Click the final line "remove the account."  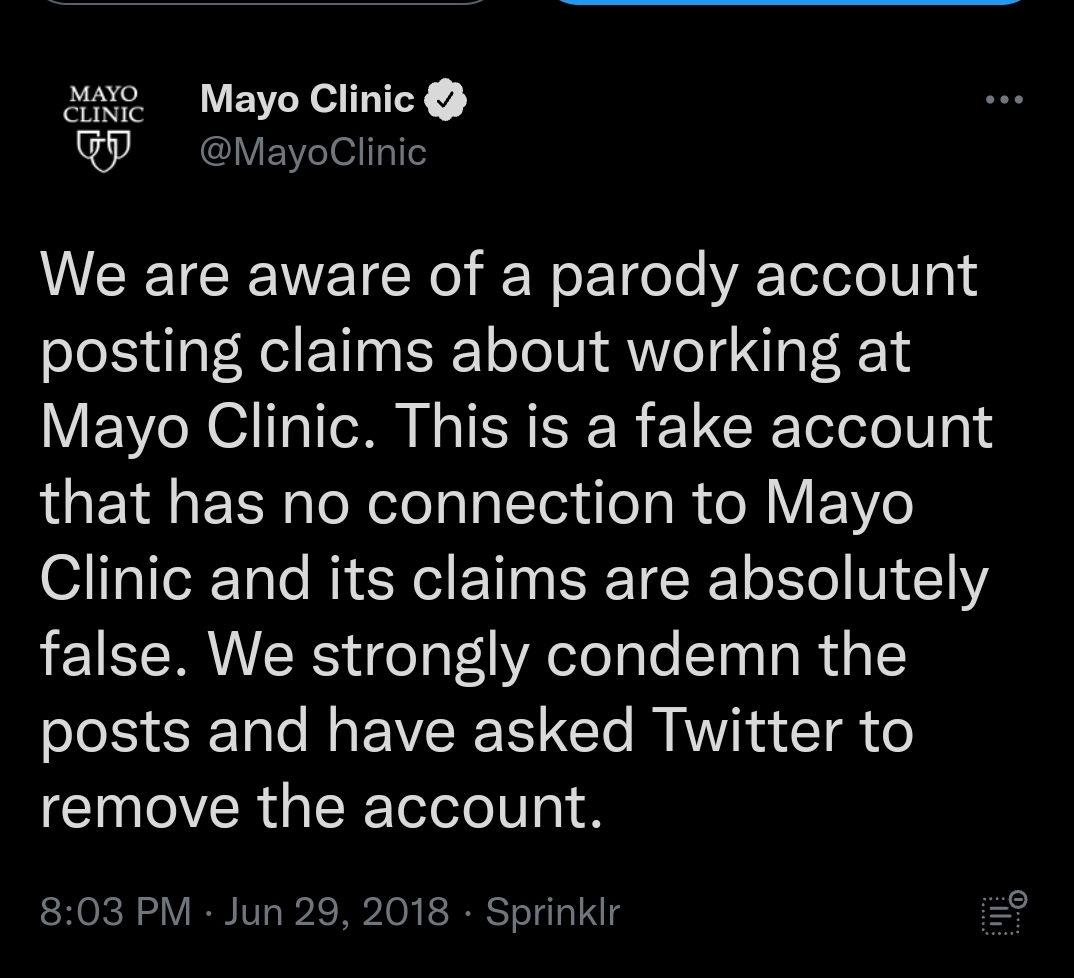(321, 807)
